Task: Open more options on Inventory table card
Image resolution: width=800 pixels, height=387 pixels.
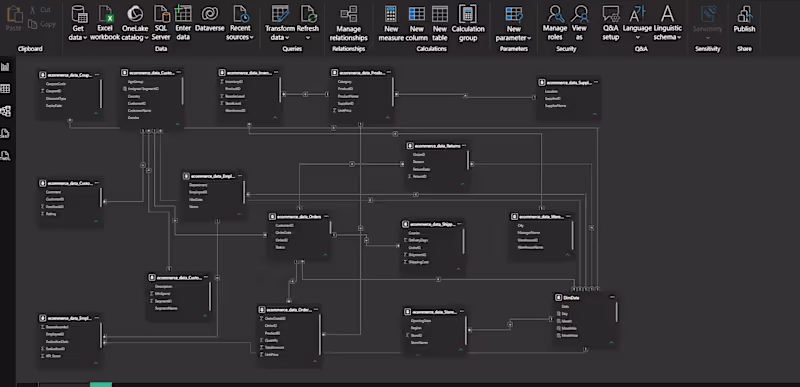Action: 277,73
